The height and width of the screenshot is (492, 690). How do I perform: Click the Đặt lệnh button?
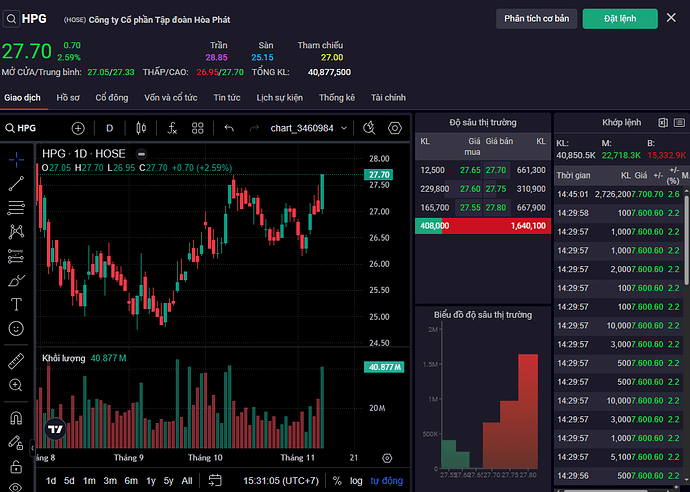[618, 19]
